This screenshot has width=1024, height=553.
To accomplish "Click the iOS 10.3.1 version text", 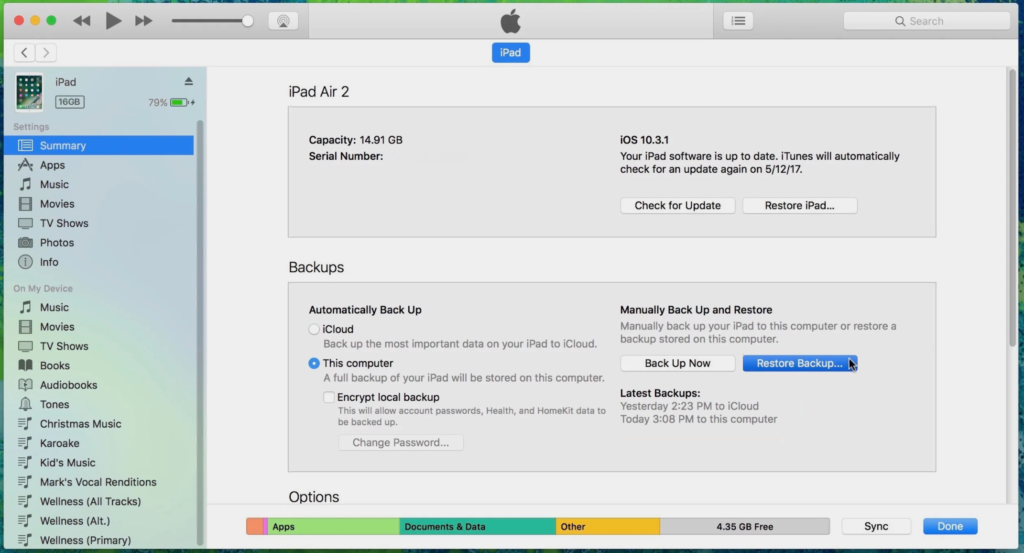I will coord(644,140).
